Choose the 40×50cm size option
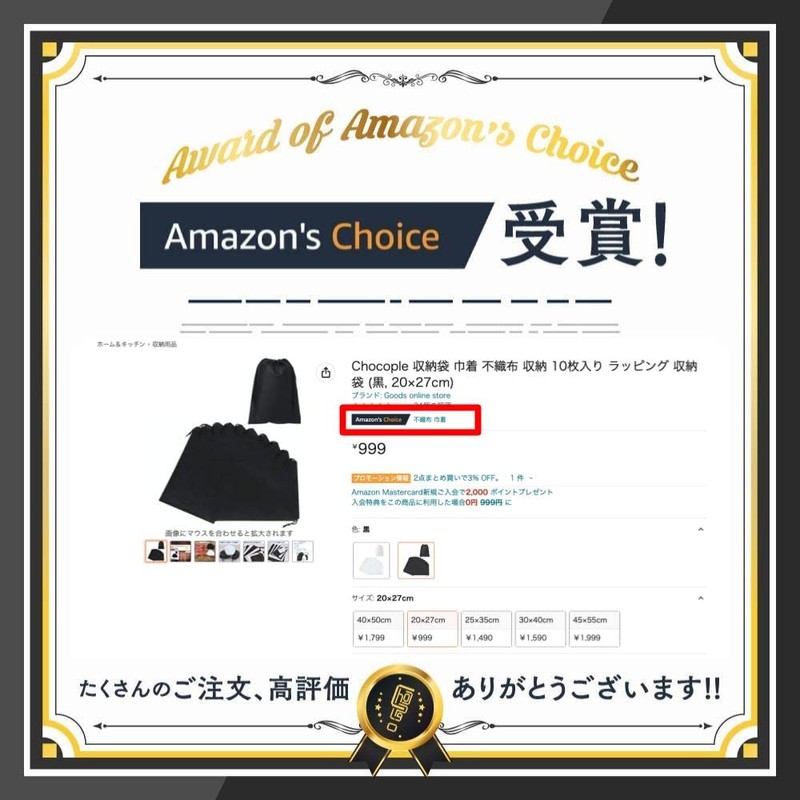 click(x=378, y=629)
